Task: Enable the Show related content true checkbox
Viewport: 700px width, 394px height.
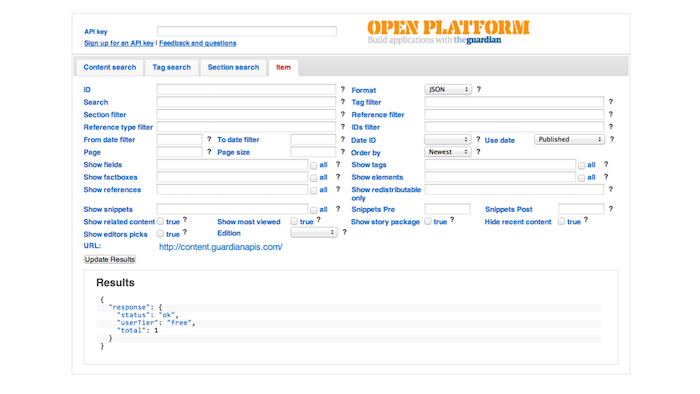Action: click(161, 221)
